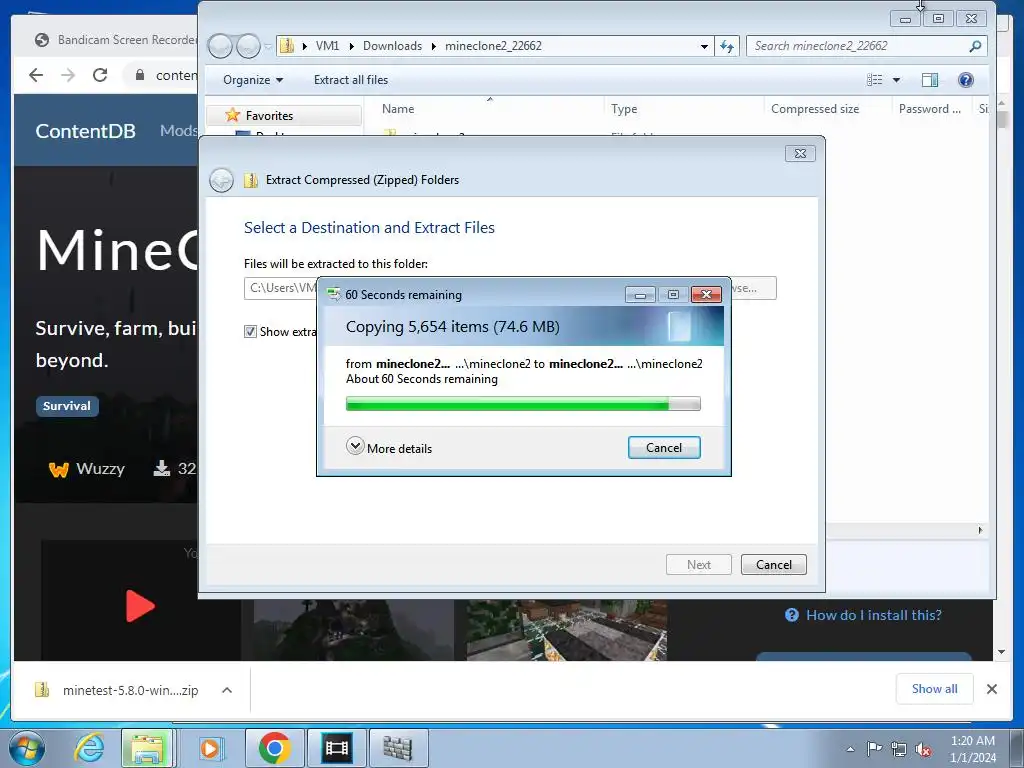Image resolution: width=1024 pixels, height=768 pixels.
Task: Click the Action Center flag icon
Action: (x=874, y=749)
